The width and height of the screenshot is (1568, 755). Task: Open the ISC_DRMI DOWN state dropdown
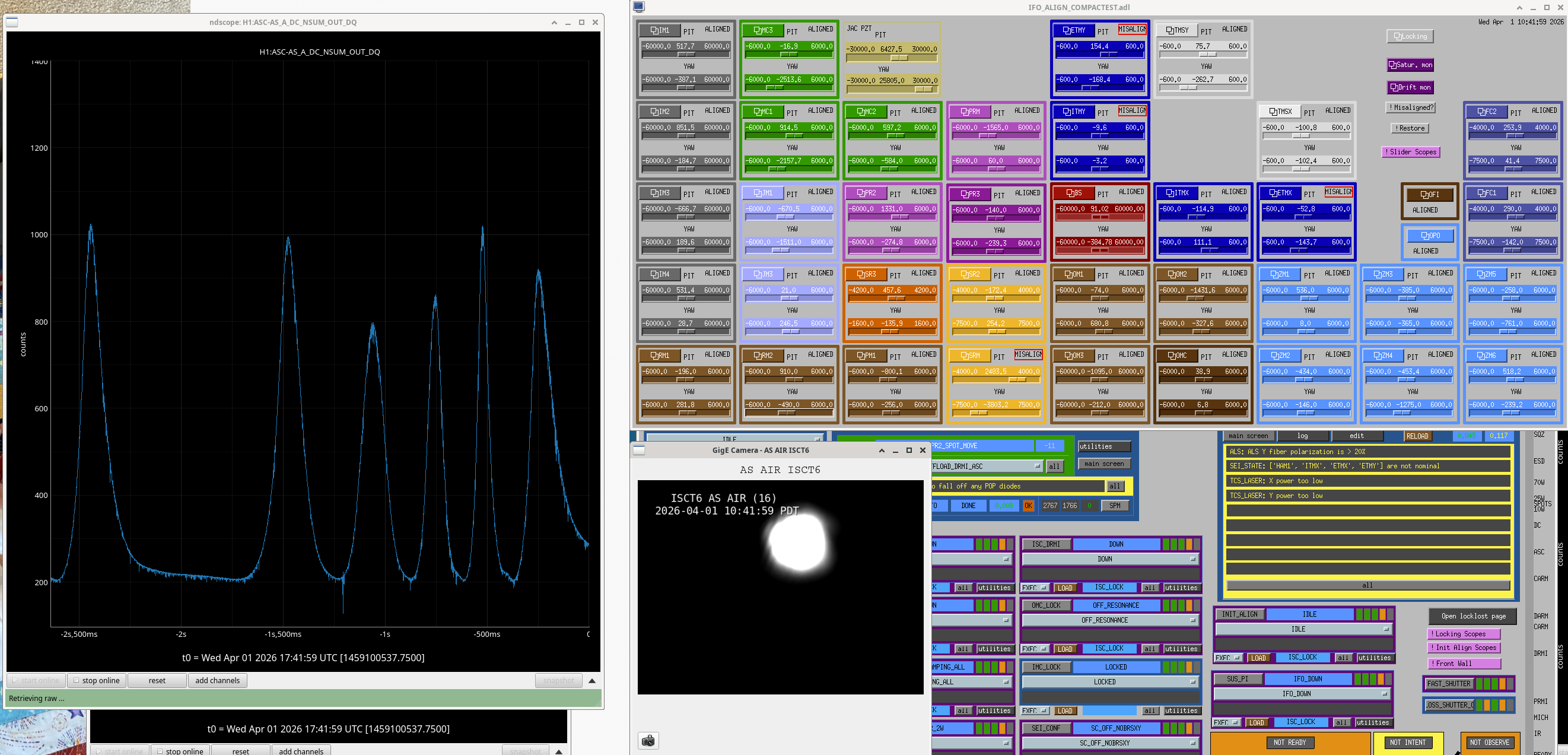1110,559
